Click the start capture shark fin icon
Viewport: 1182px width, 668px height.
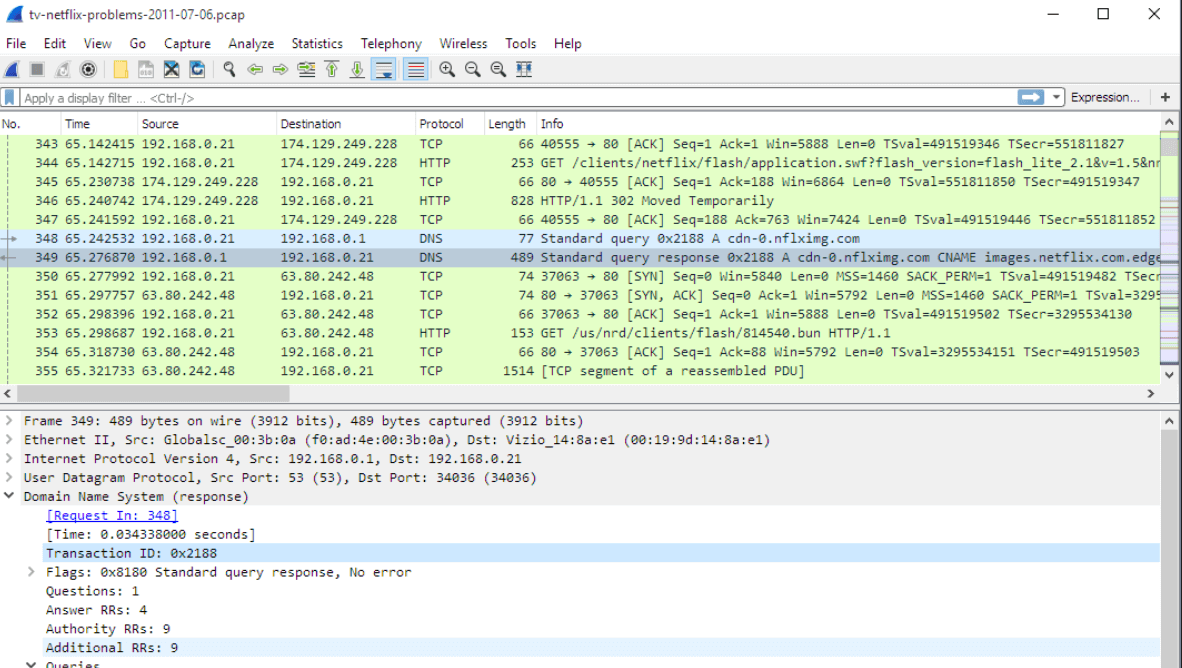coord(12,70)
